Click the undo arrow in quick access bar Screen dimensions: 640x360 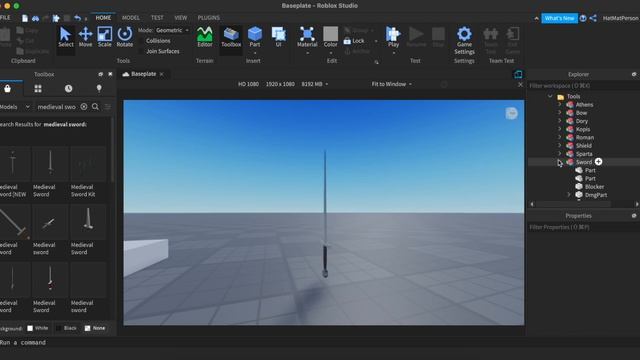[77, 18]
